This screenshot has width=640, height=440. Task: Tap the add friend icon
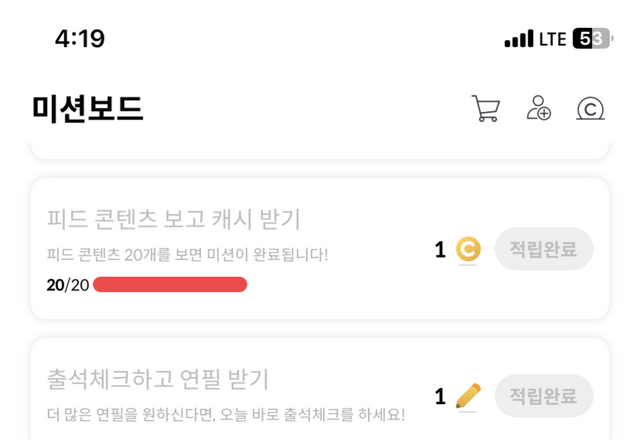coord(539,109)
